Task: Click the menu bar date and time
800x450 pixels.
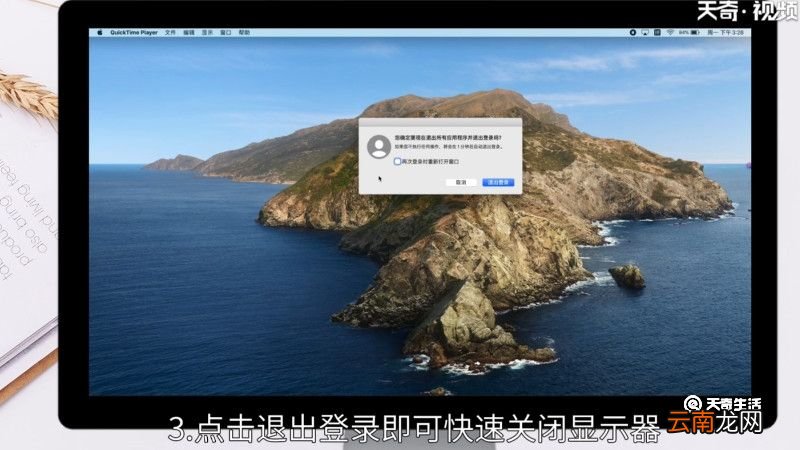Action: (x=726, y=32)
